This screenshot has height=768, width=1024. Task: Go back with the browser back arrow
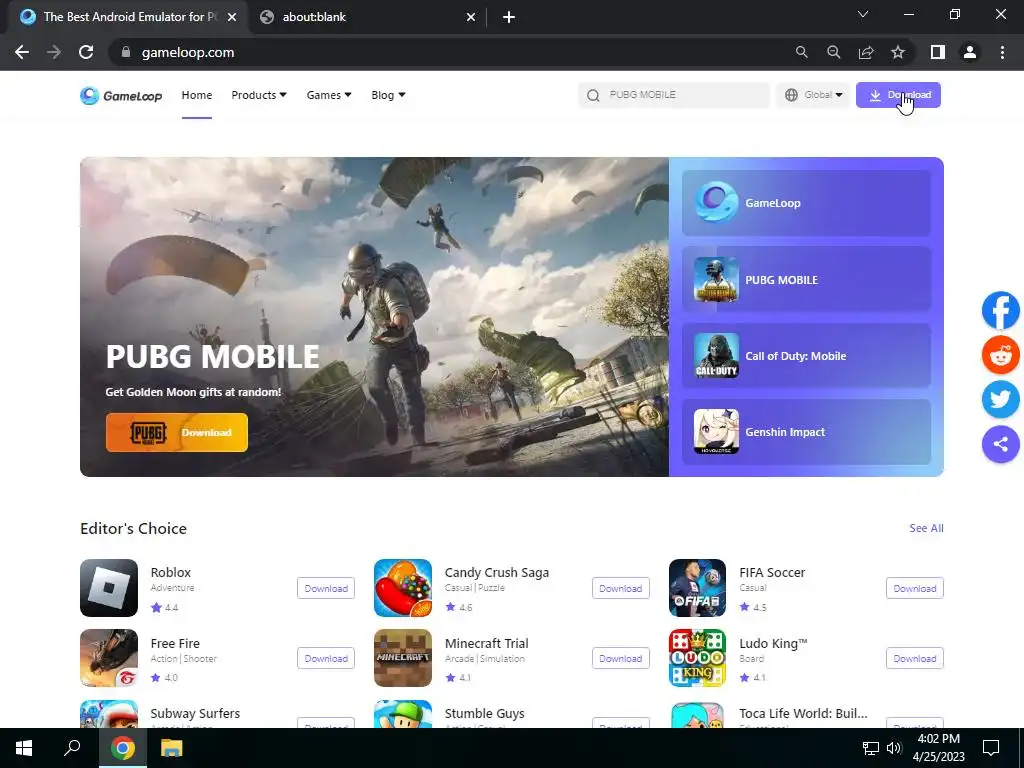[x=22, y=52]
